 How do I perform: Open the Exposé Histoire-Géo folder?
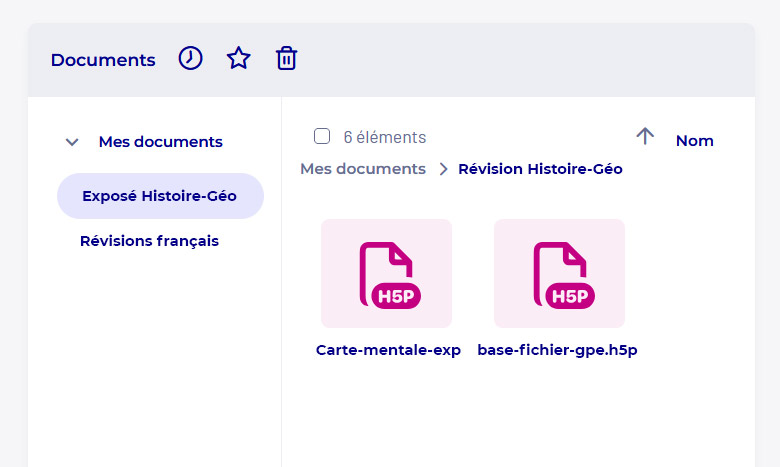tap(160, 196)
